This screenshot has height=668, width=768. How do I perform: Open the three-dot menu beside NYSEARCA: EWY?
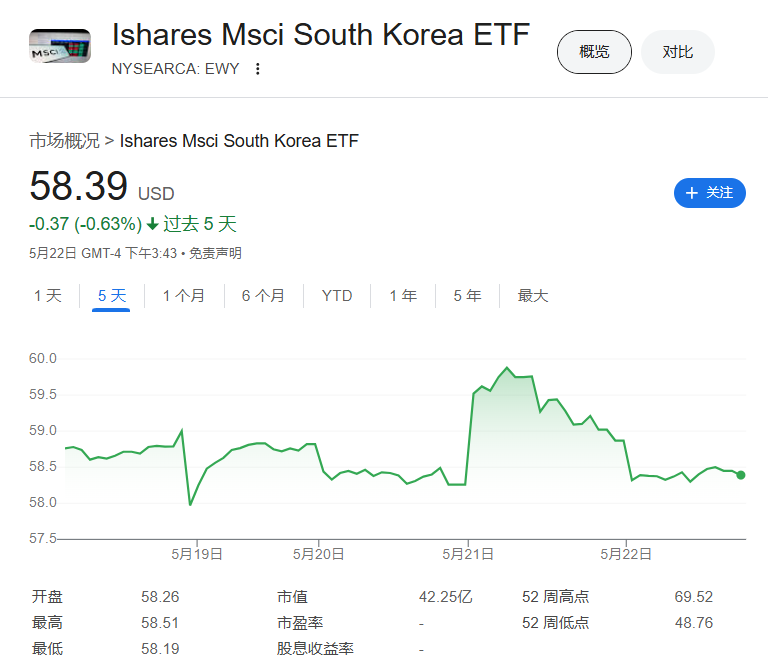258,69
